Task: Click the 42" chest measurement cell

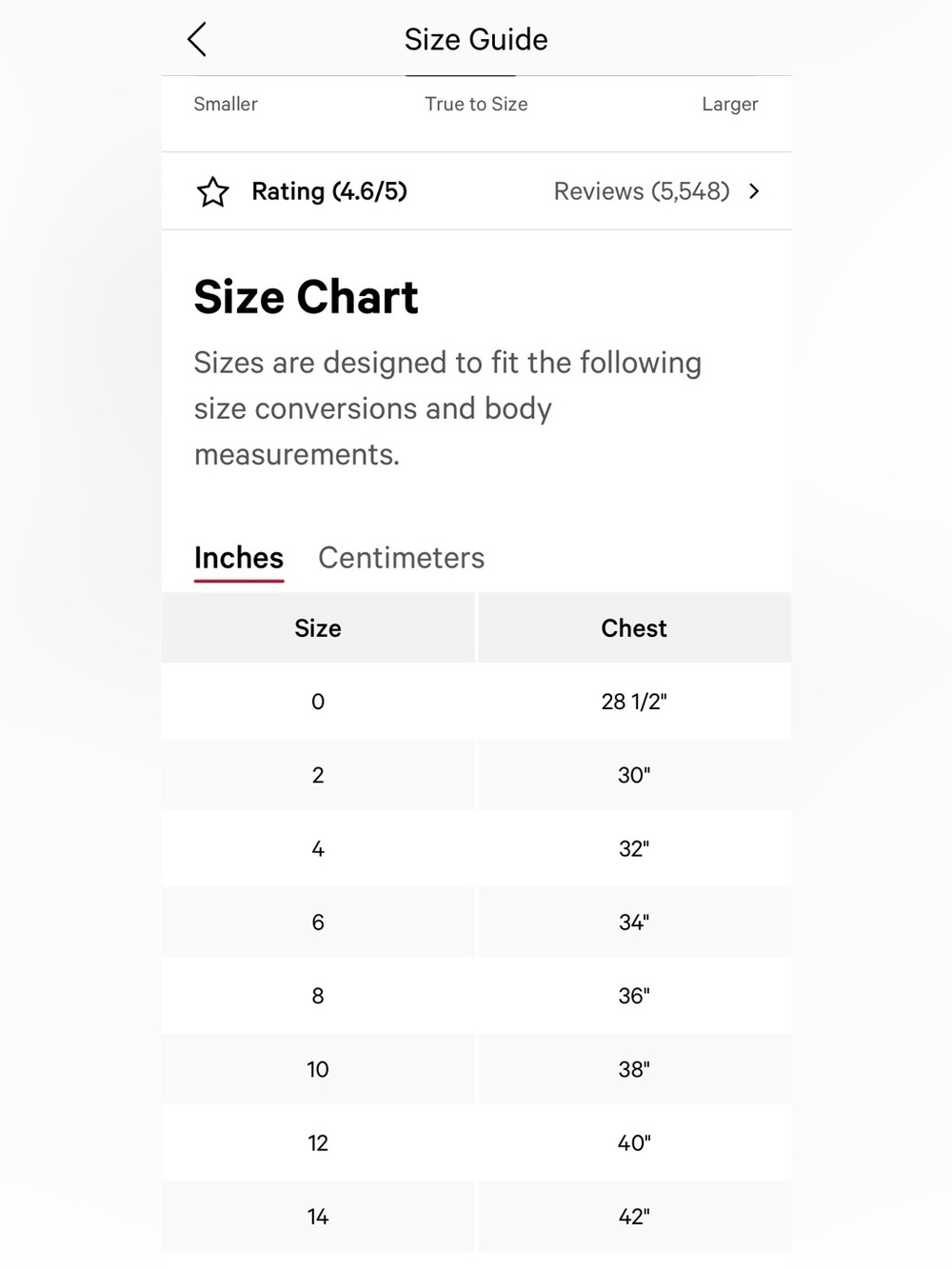Action: tap(634, 1217)
